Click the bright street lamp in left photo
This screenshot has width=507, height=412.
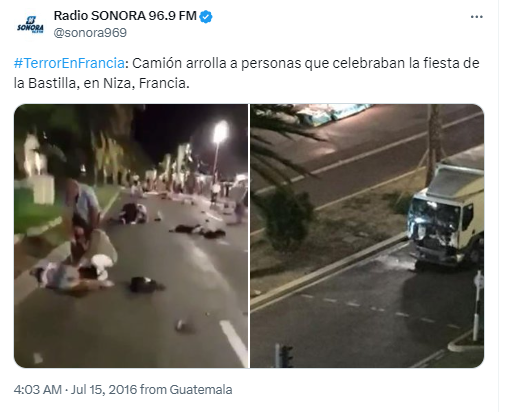point(220,132)
